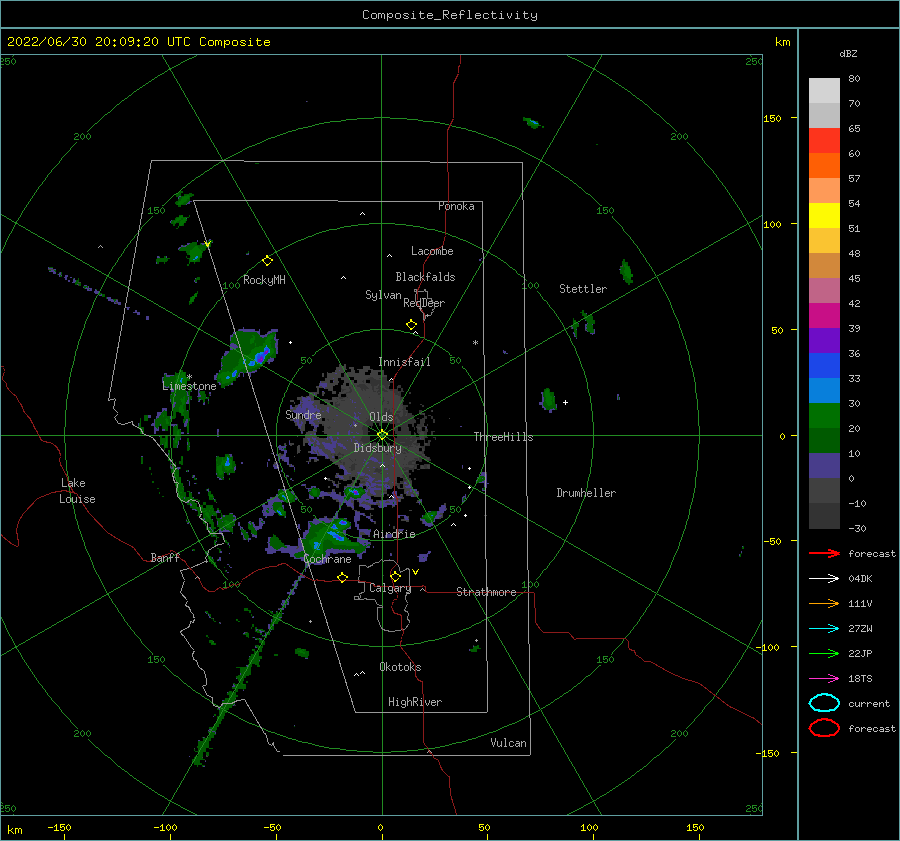This screenshot has height=841, width=900.
Task: Select the Stettler label
Action: tap(583, 289)
